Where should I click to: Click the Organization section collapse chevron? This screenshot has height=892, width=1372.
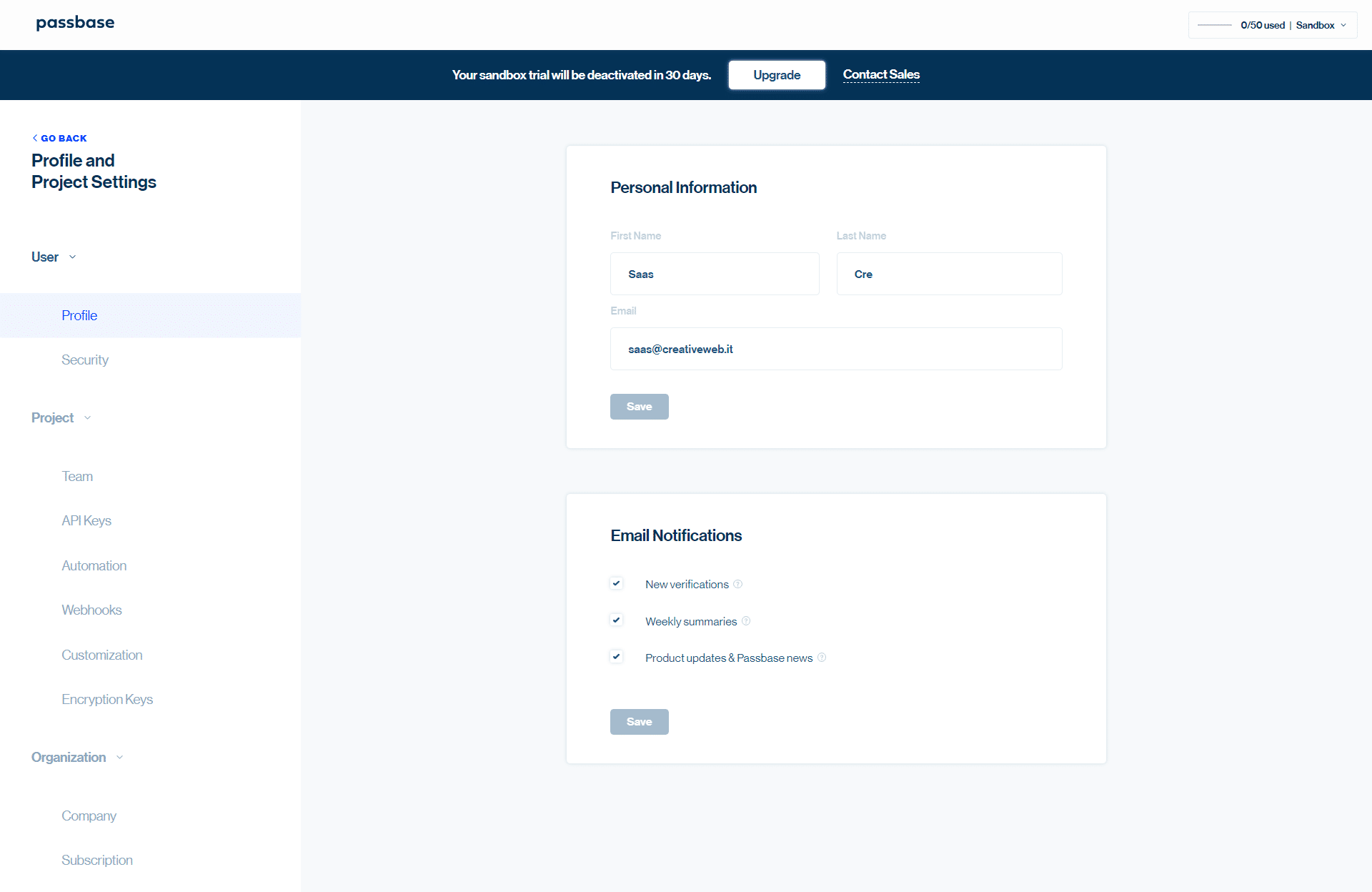[x=121, y=757]
